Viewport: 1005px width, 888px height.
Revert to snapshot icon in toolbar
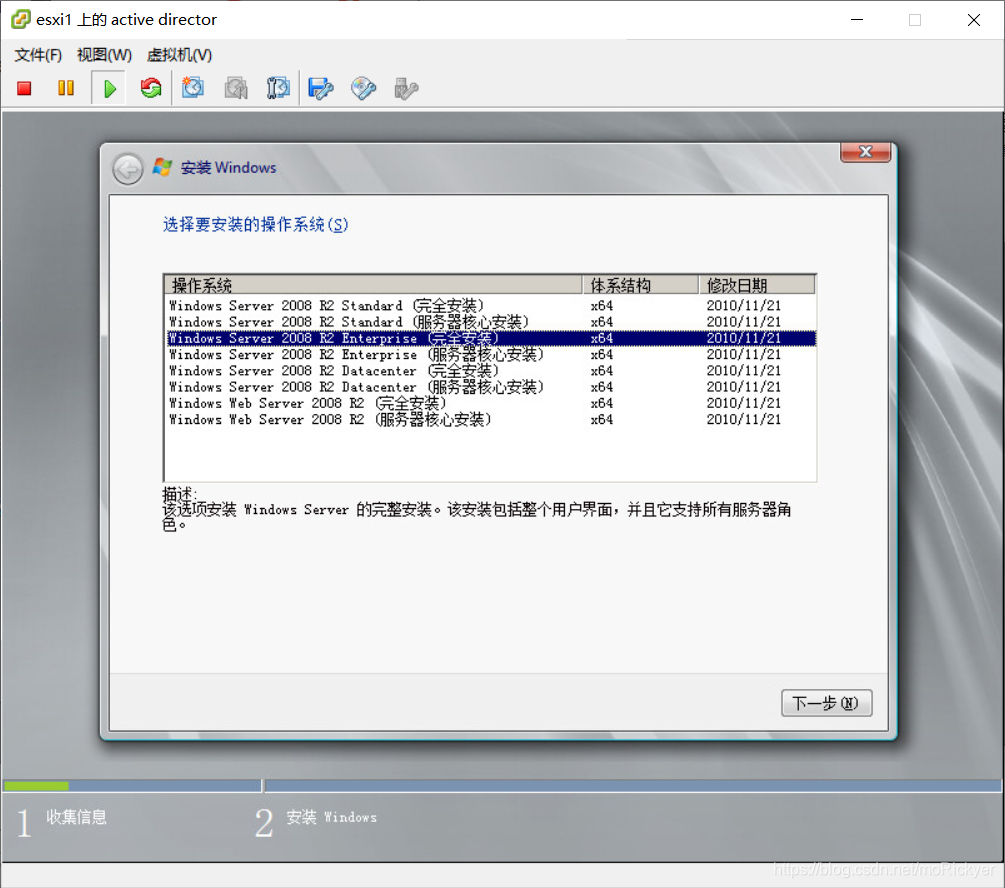[x=236, y=88]
